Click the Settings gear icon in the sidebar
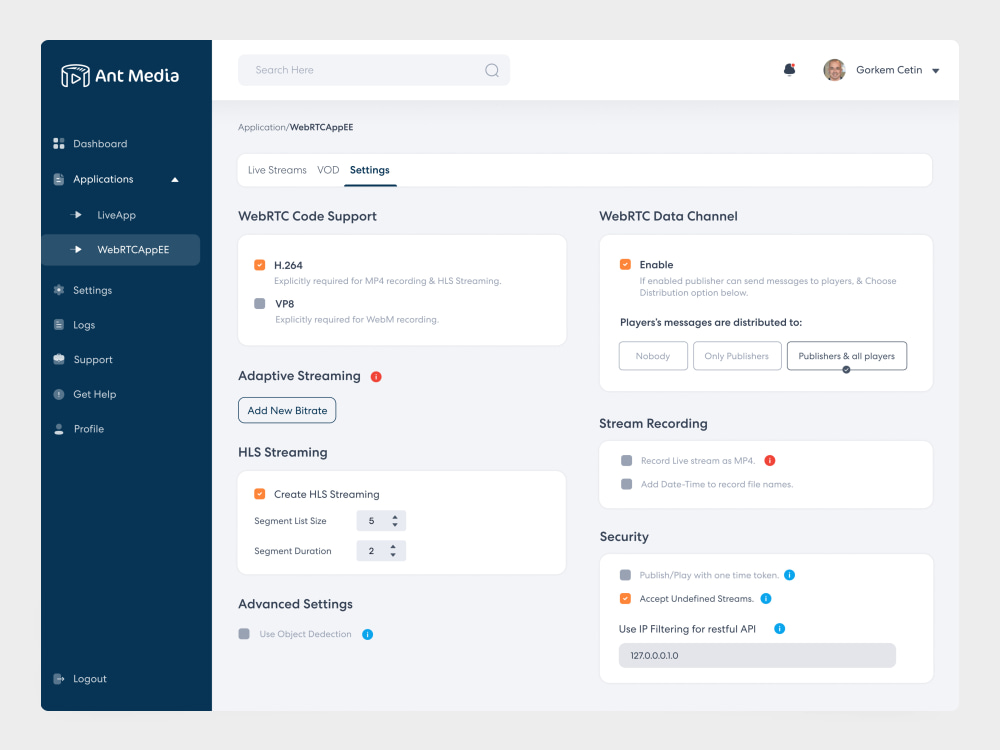Viewport: 1000px width, 750px height. coord(59,290)
